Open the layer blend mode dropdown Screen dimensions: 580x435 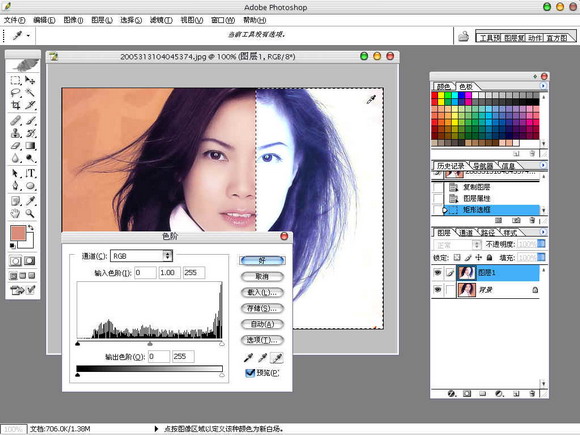pos(457,245)
